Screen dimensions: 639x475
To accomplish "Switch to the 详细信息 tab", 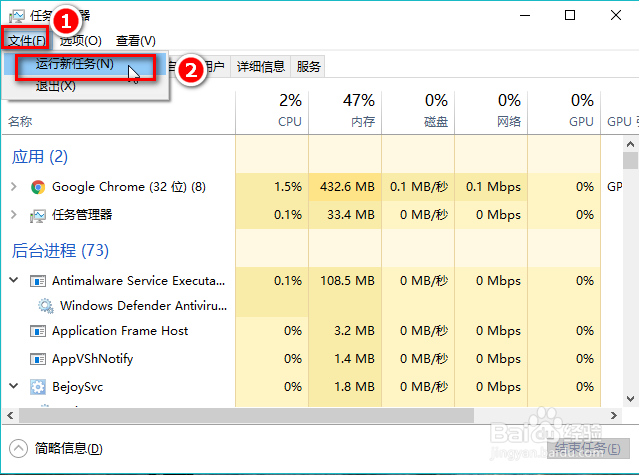I will [261, 67].
